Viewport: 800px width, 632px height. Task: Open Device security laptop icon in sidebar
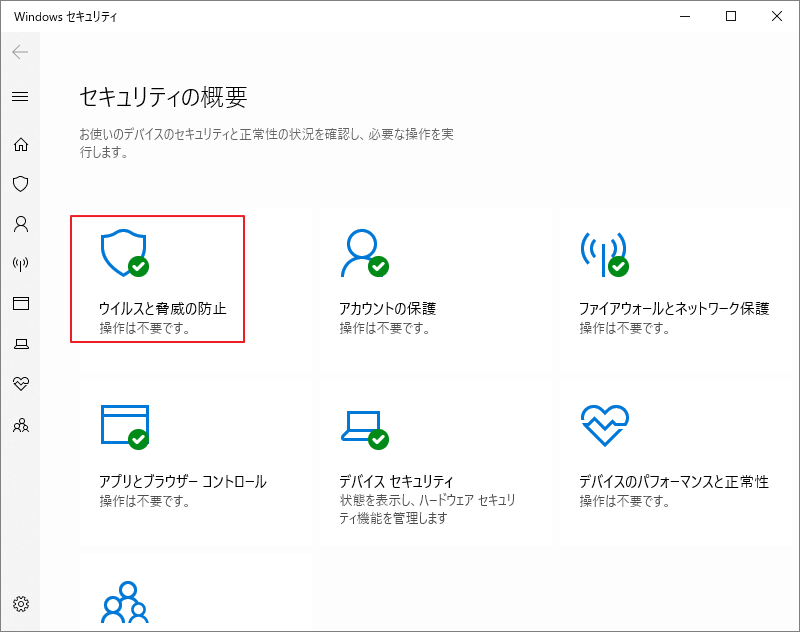[x=20, y=344]
